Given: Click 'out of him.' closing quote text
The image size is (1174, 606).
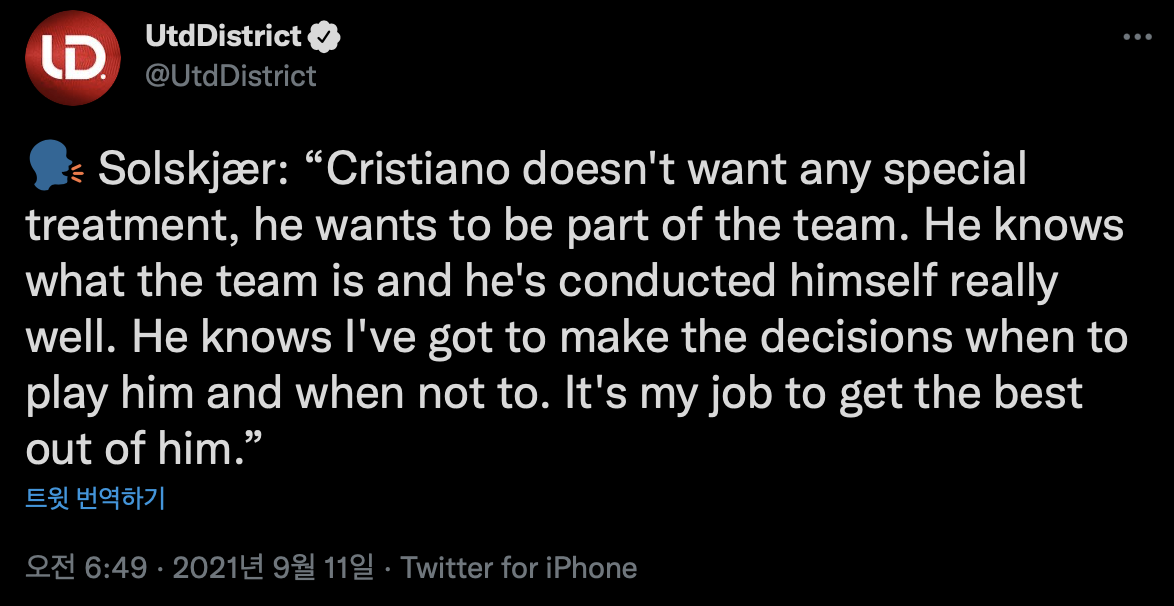Looking at the screenshot, I should [142, 451].
